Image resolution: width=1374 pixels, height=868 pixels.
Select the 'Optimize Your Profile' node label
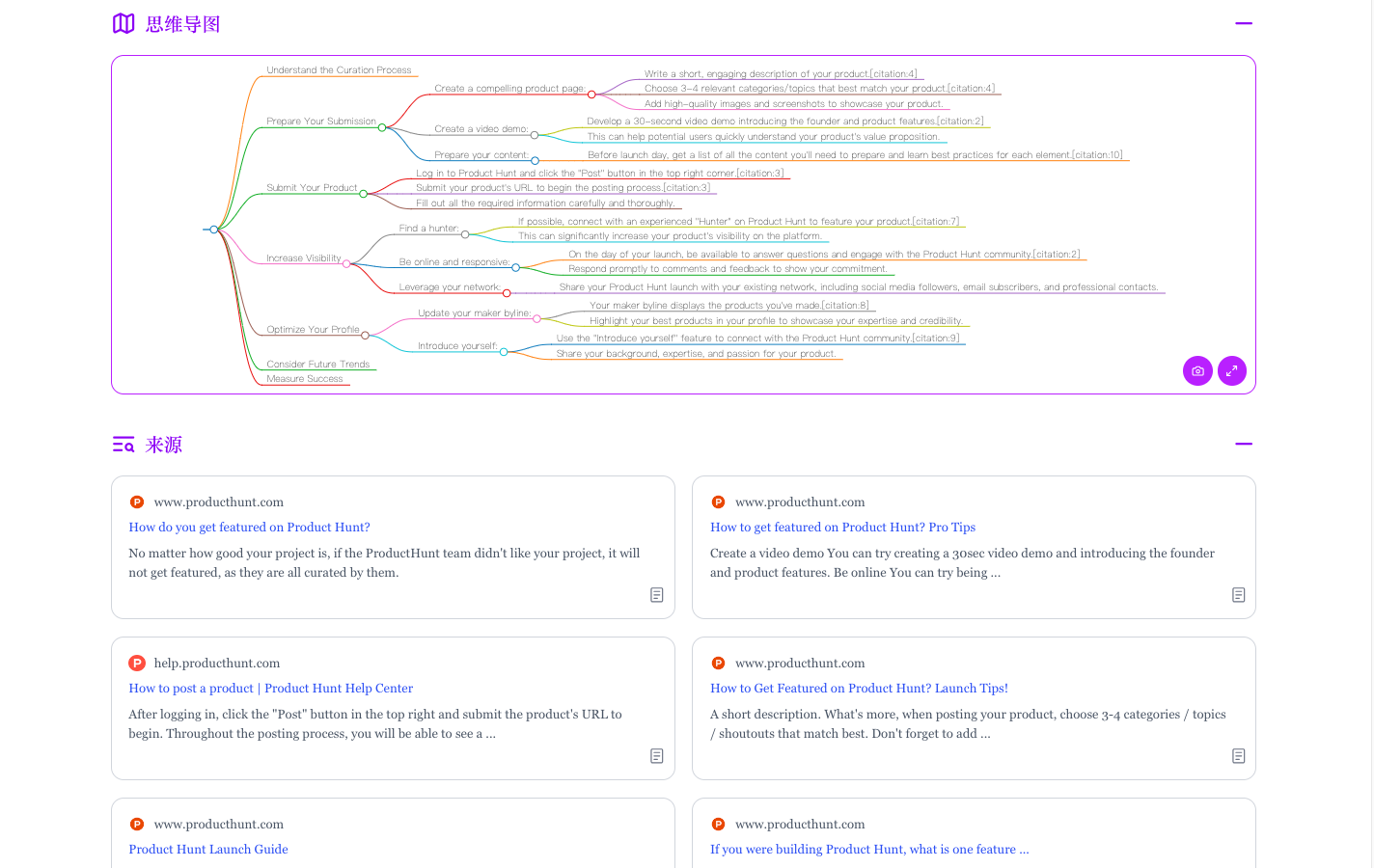(313, 330)
